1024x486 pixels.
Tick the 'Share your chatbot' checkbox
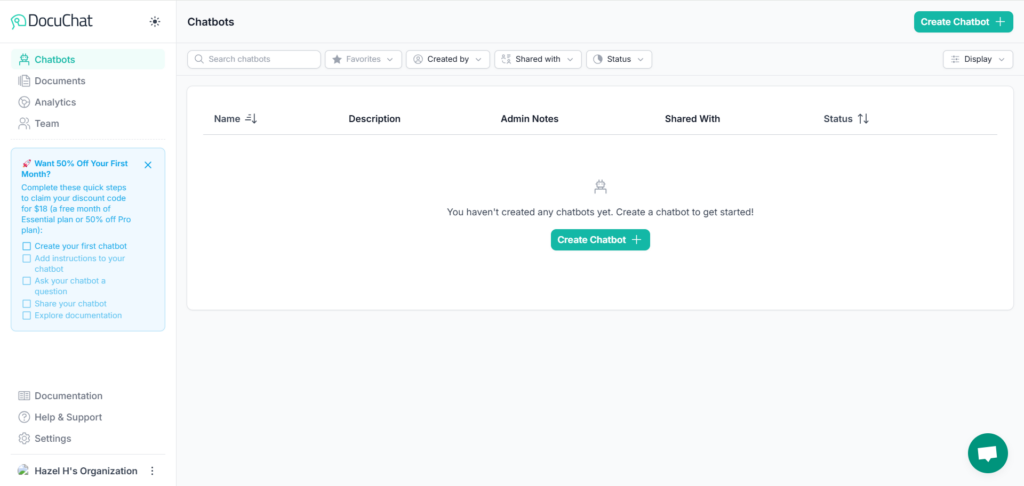(x=27, y=304)
